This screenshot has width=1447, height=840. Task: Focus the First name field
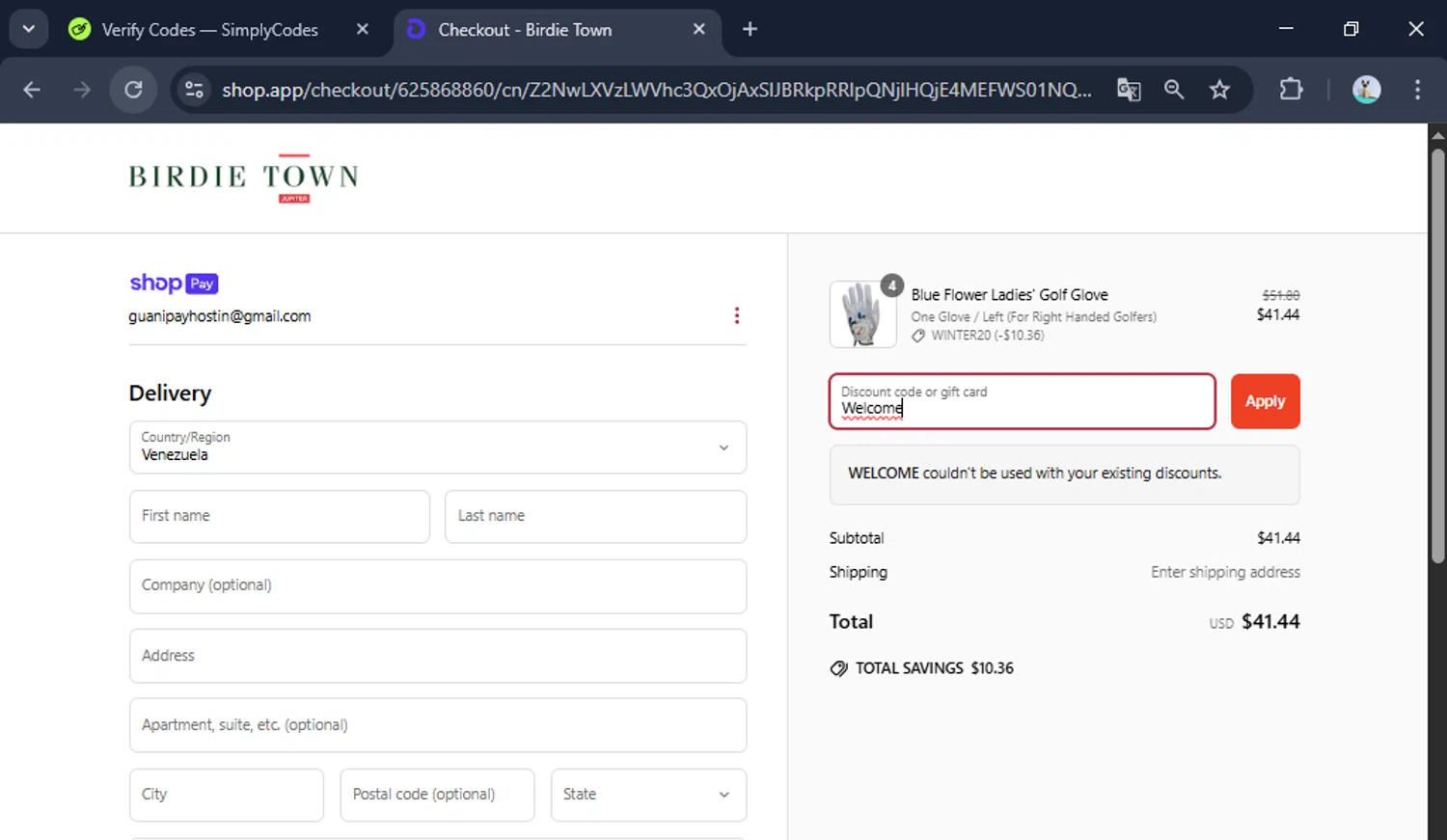tap(280, 516)
